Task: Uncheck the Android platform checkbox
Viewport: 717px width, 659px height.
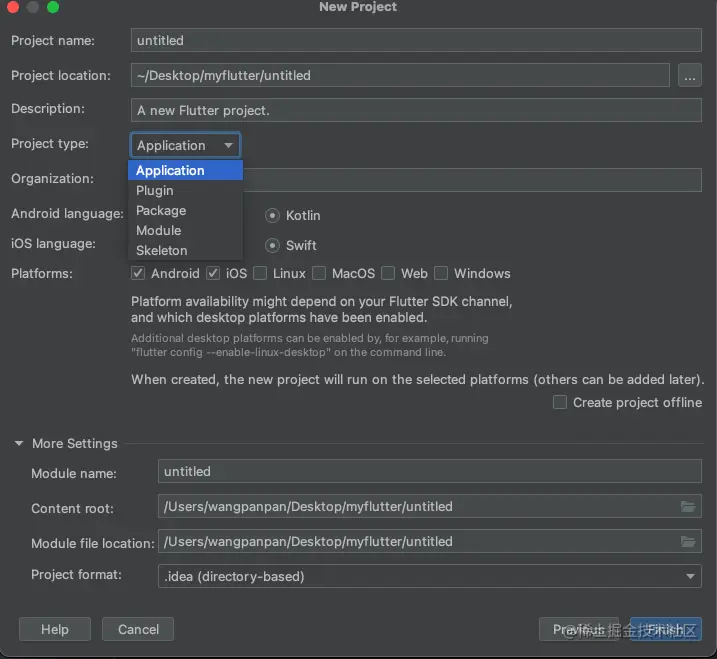Action: (138, 273)
